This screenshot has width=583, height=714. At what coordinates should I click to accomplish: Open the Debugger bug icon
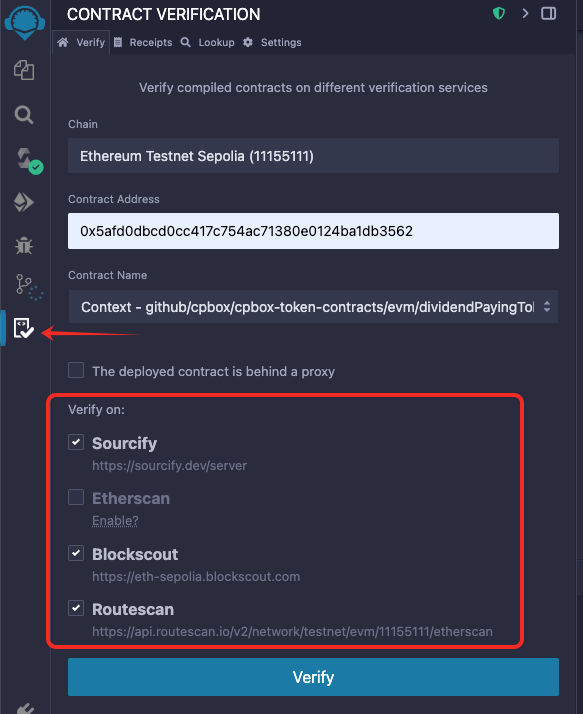coord(24,246)
